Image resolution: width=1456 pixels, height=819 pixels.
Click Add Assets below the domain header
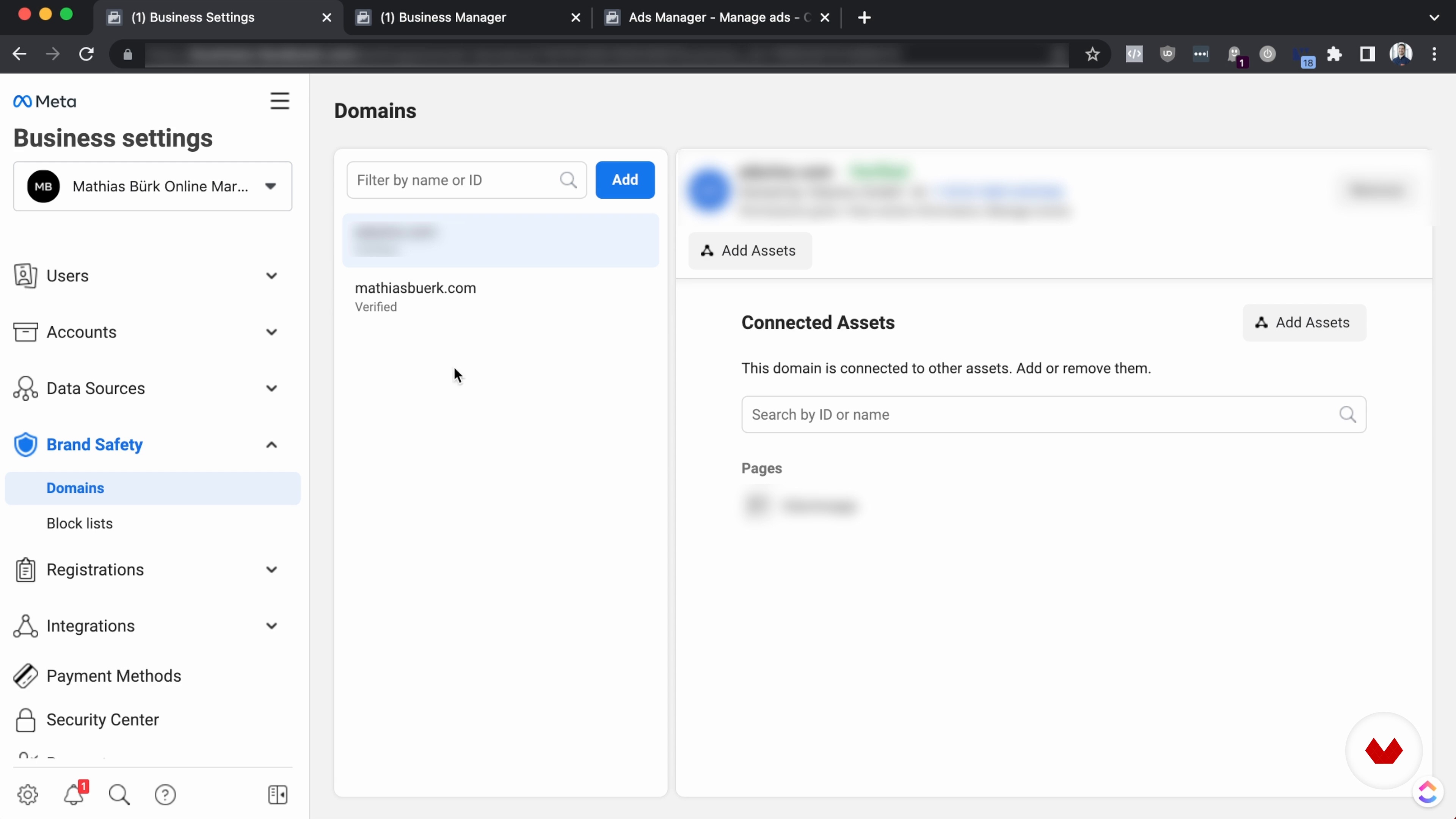(750, 250)
